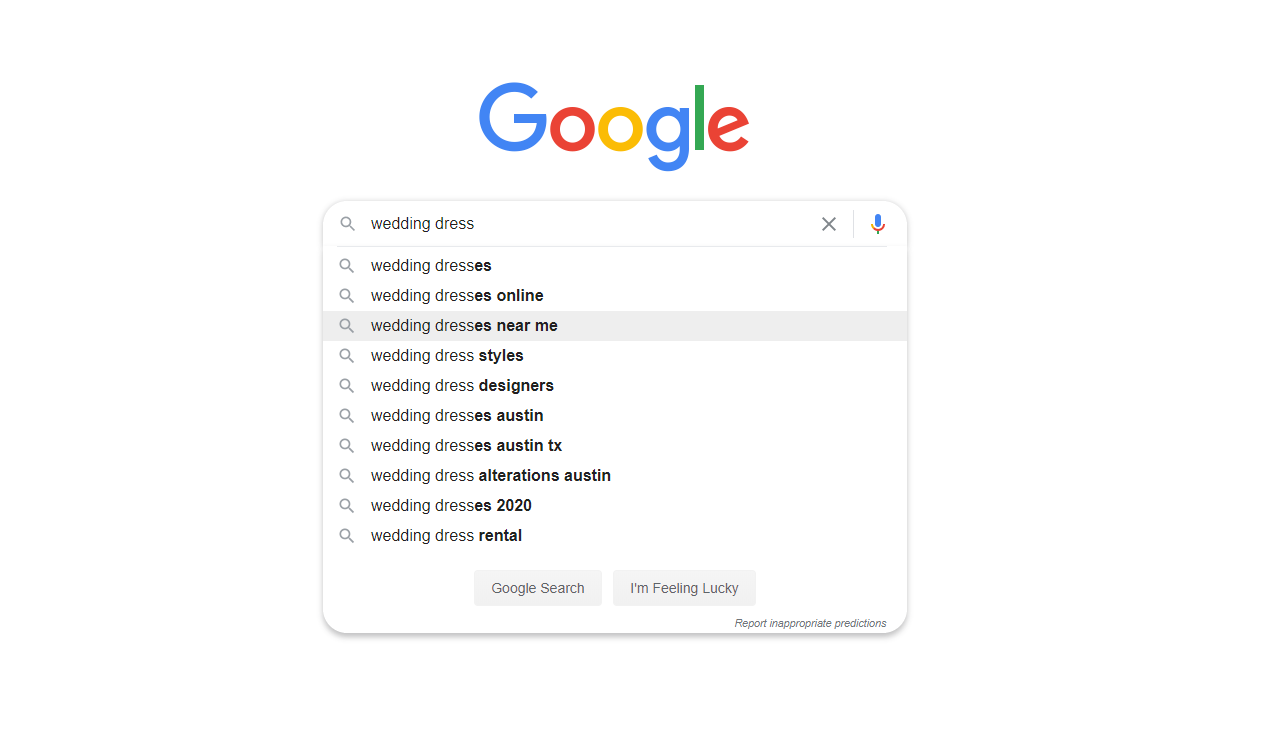The height and width of the screenshot is (741, 1284).
Task: Select 'wedding dresses austin' suggestion
Action: 615,416
